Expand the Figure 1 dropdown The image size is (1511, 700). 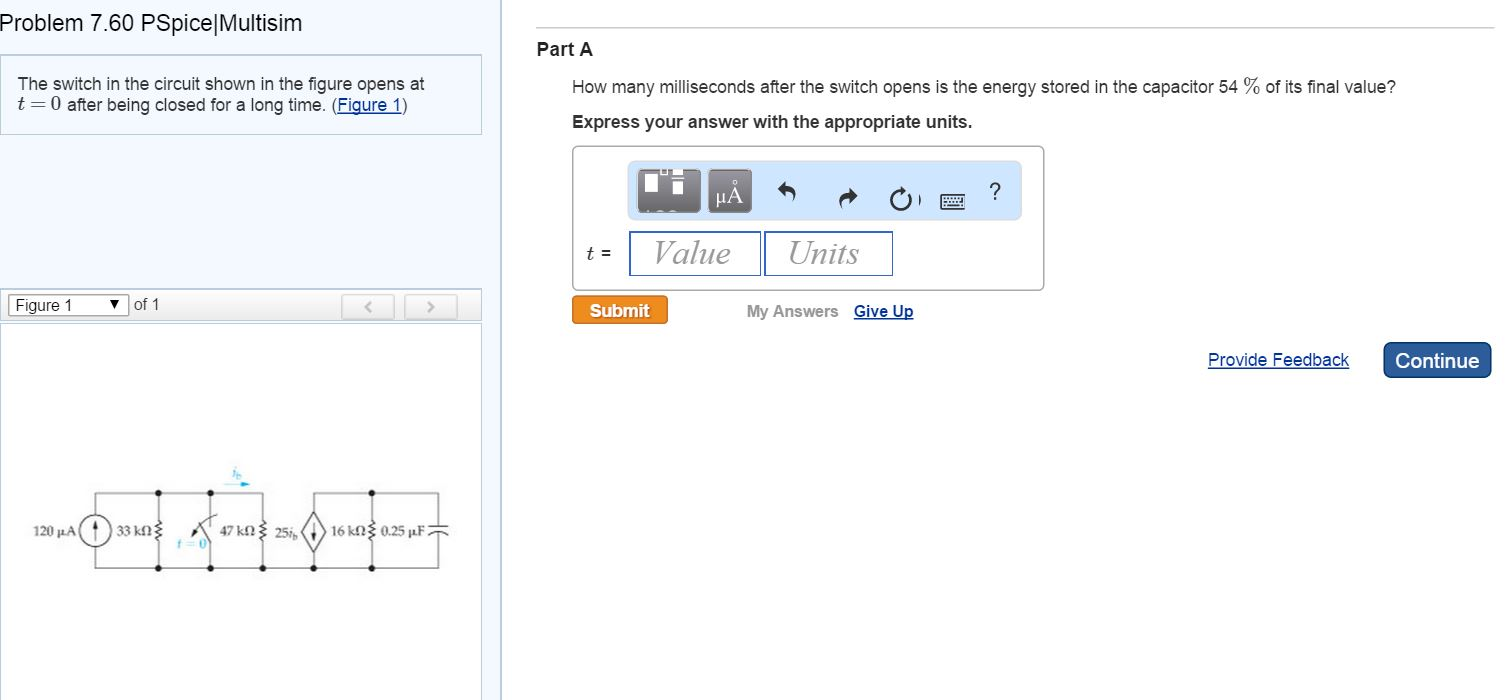click(x=67, y=305)
